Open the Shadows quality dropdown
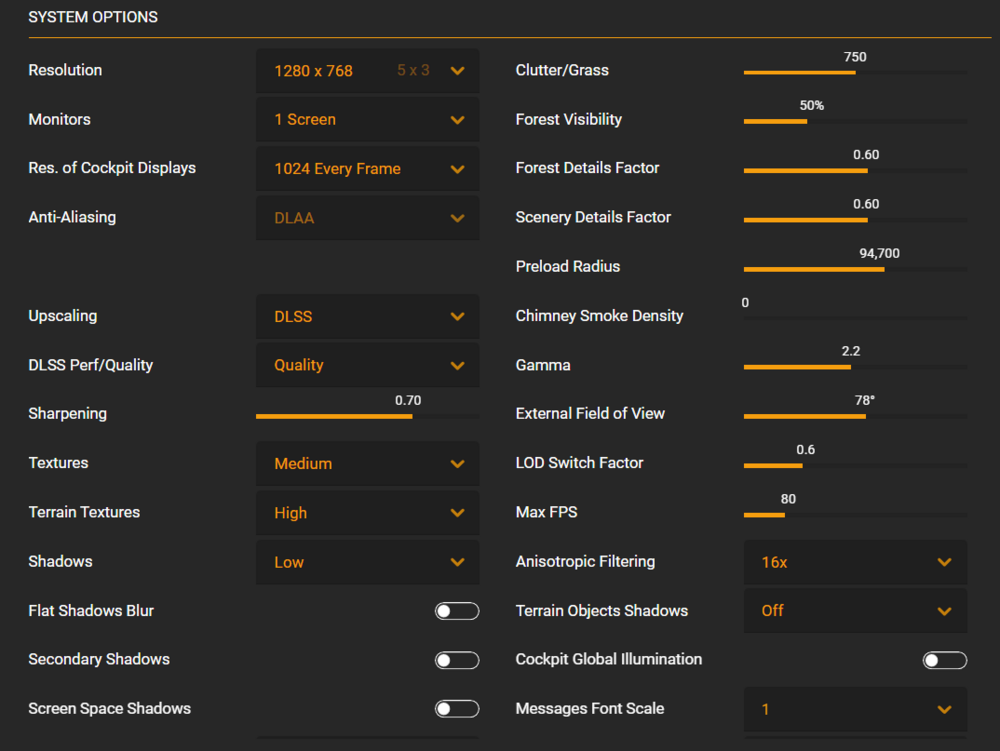Screen dimensions: 1000x751 [x=367, y=562]
